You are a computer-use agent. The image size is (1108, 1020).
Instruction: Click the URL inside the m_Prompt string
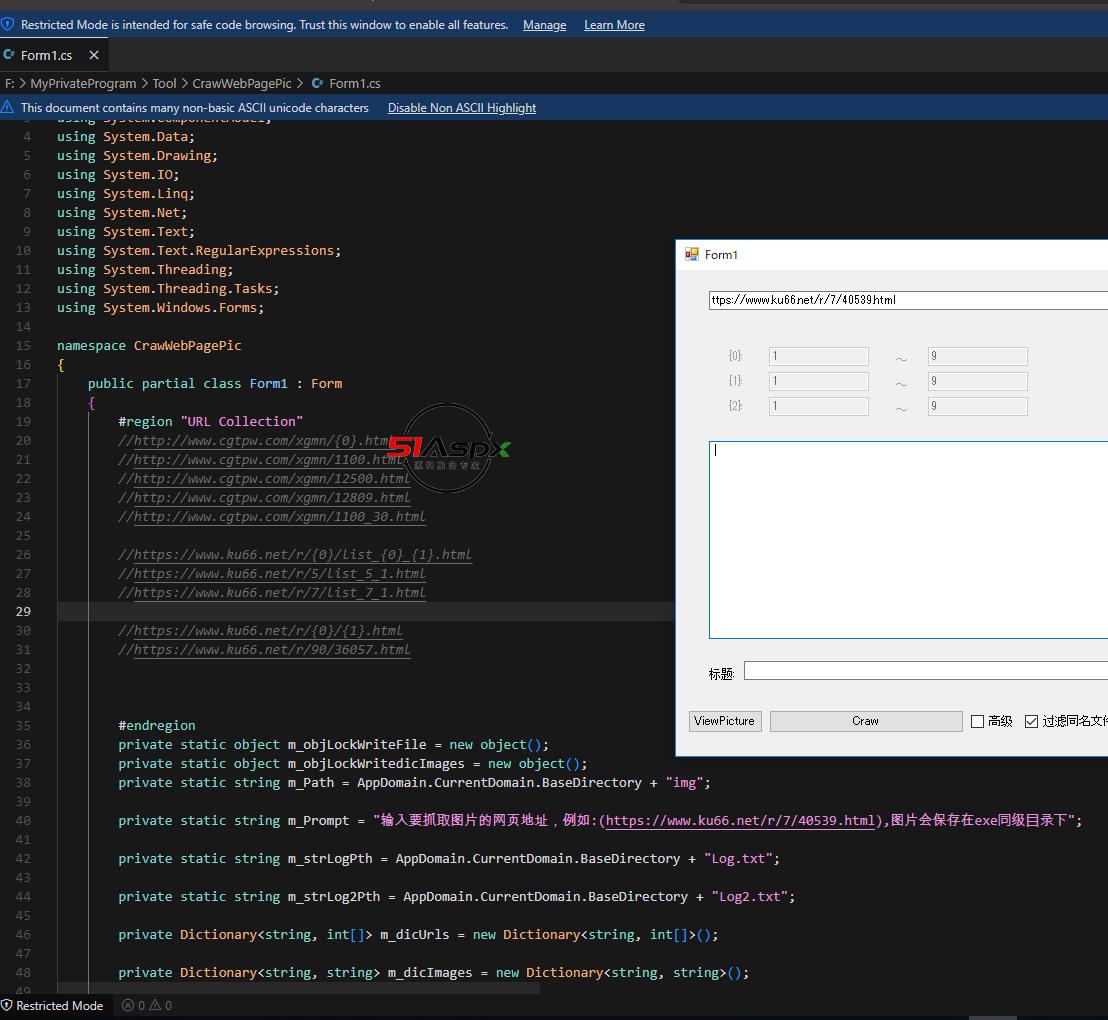pyautogui.click(x=741, y=821)
